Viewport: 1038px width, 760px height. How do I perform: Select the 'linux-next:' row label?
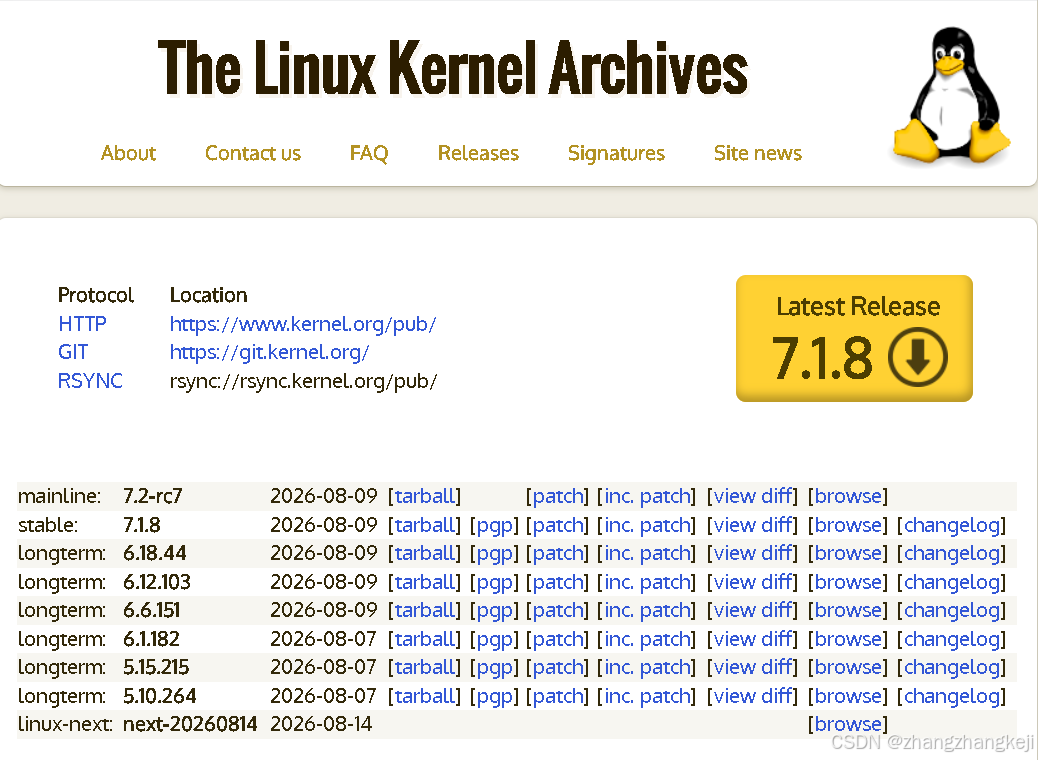tap(65, 724)
